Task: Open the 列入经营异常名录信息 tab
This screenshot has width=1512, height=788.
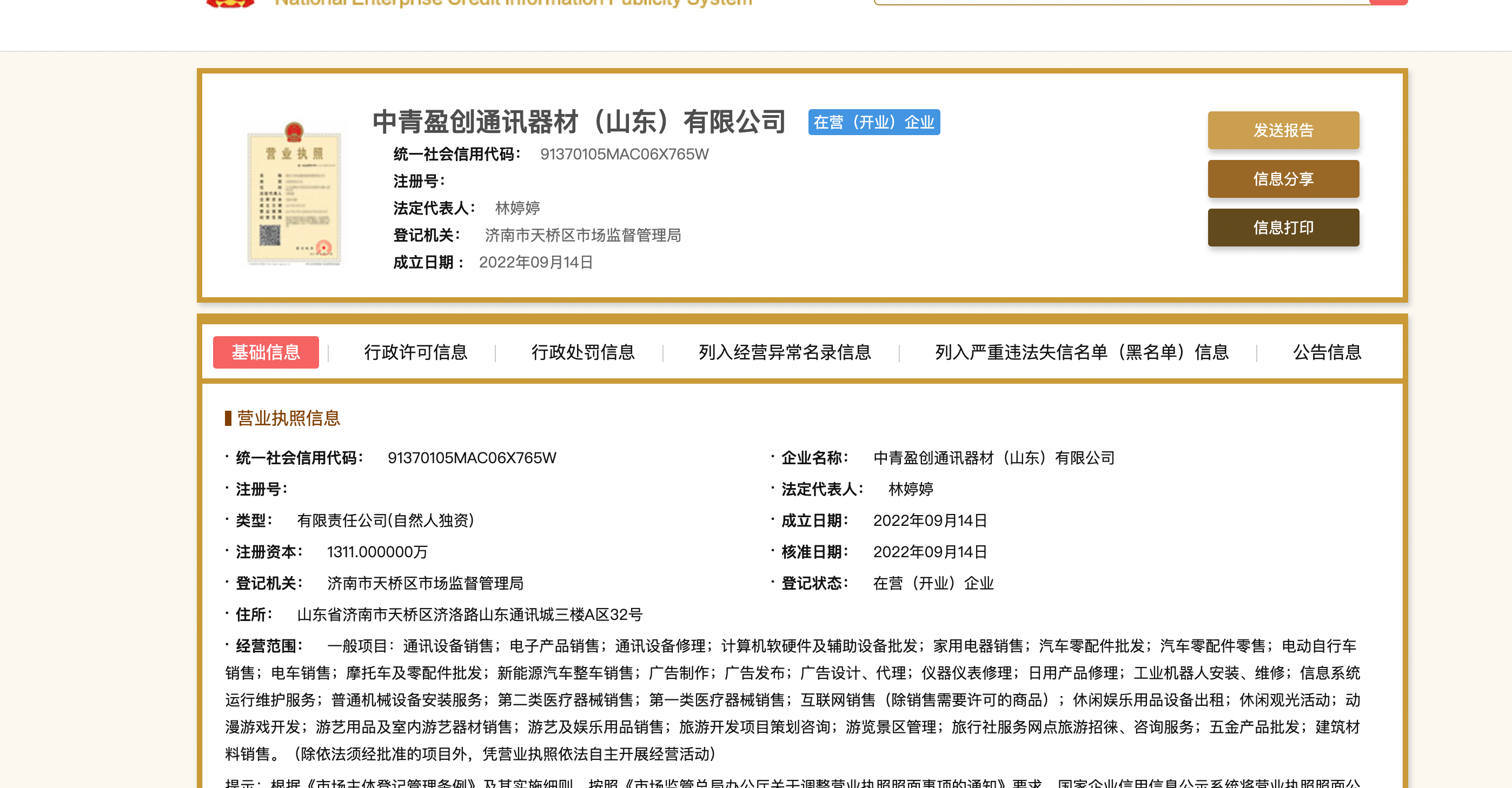Action: (x=784, y=352)
